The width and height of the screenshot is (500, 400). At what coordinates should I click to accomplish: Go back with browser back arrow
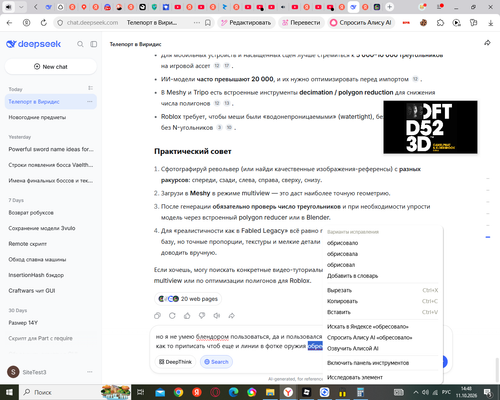[9, 23]
